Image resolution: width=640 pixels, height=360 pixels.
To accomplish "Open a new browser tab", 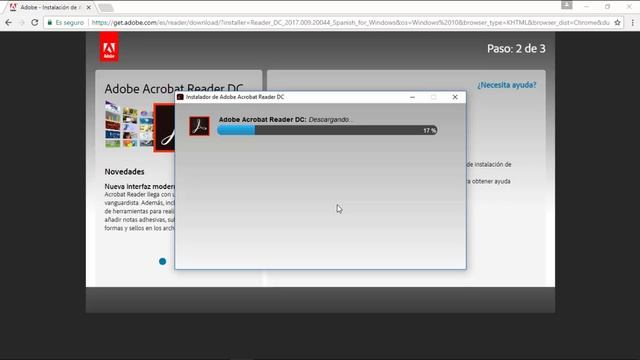I will coord(105,7).
